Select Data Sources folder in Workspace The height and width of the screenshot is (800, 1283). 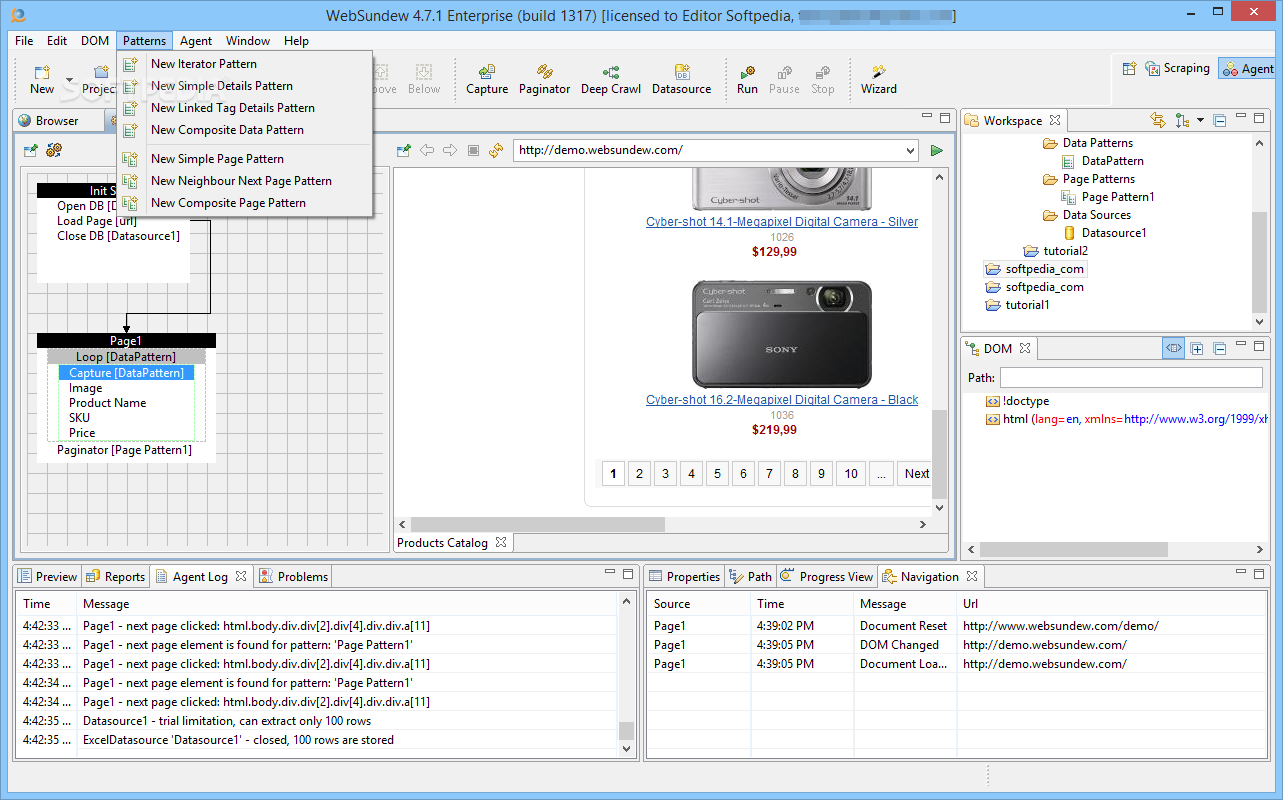(x=1096, y=215)
